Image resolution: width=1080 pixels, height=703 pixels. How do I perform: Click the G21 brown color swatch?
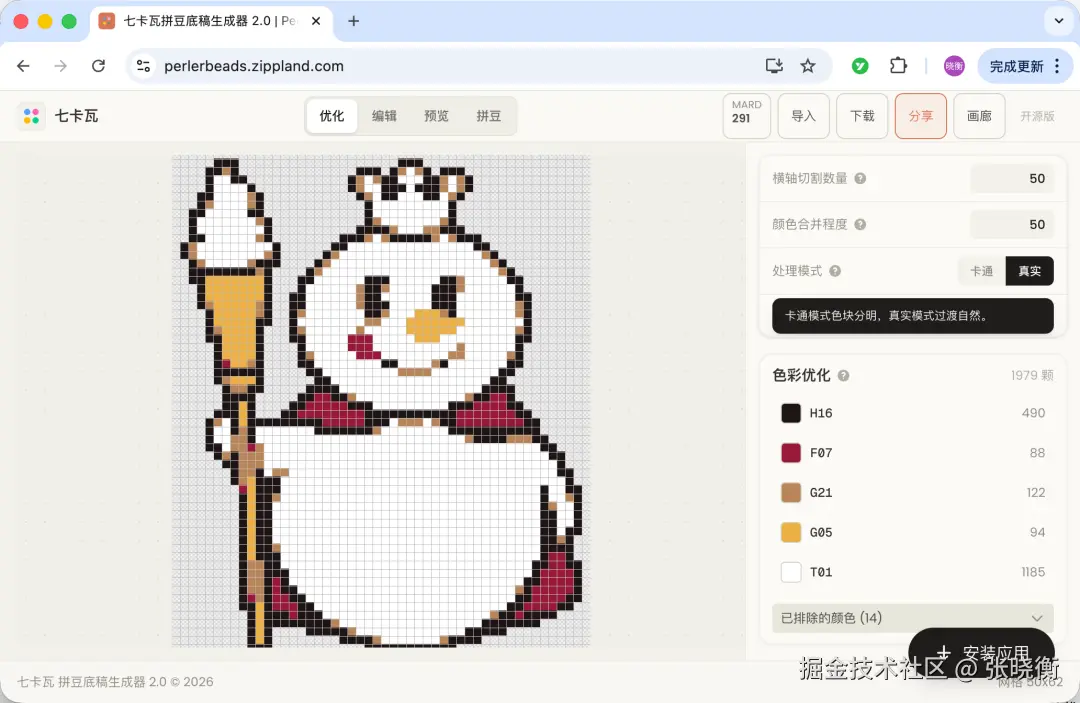791,493
